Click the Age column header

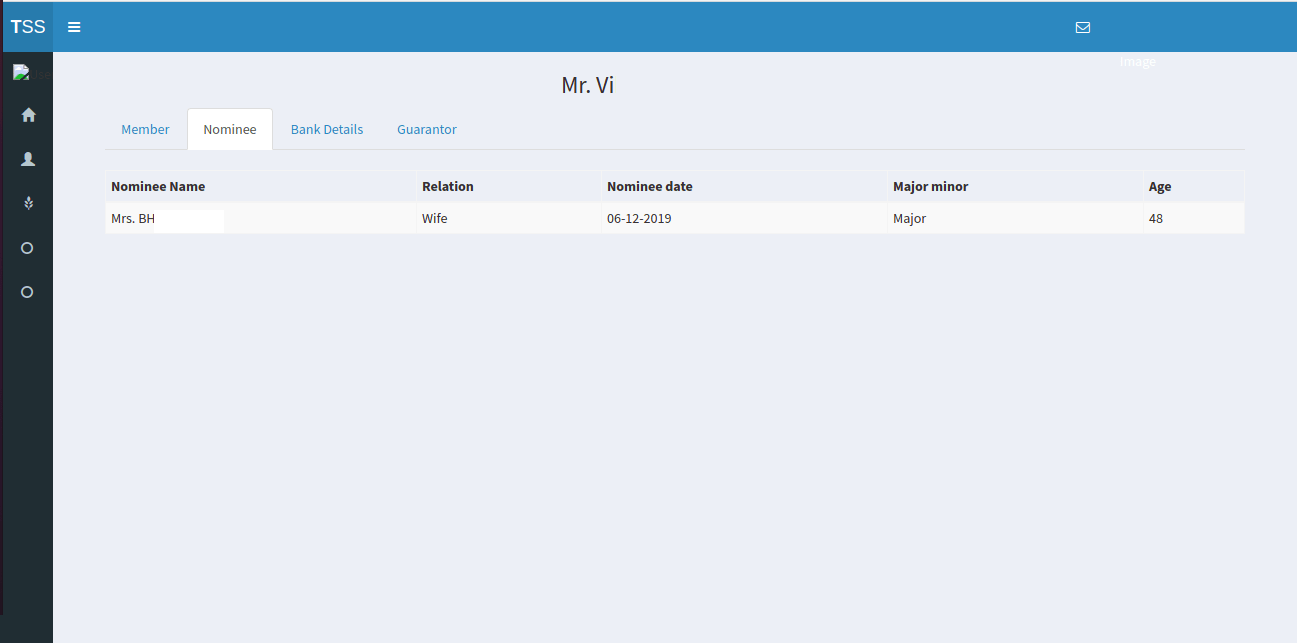click(1160, 187)
